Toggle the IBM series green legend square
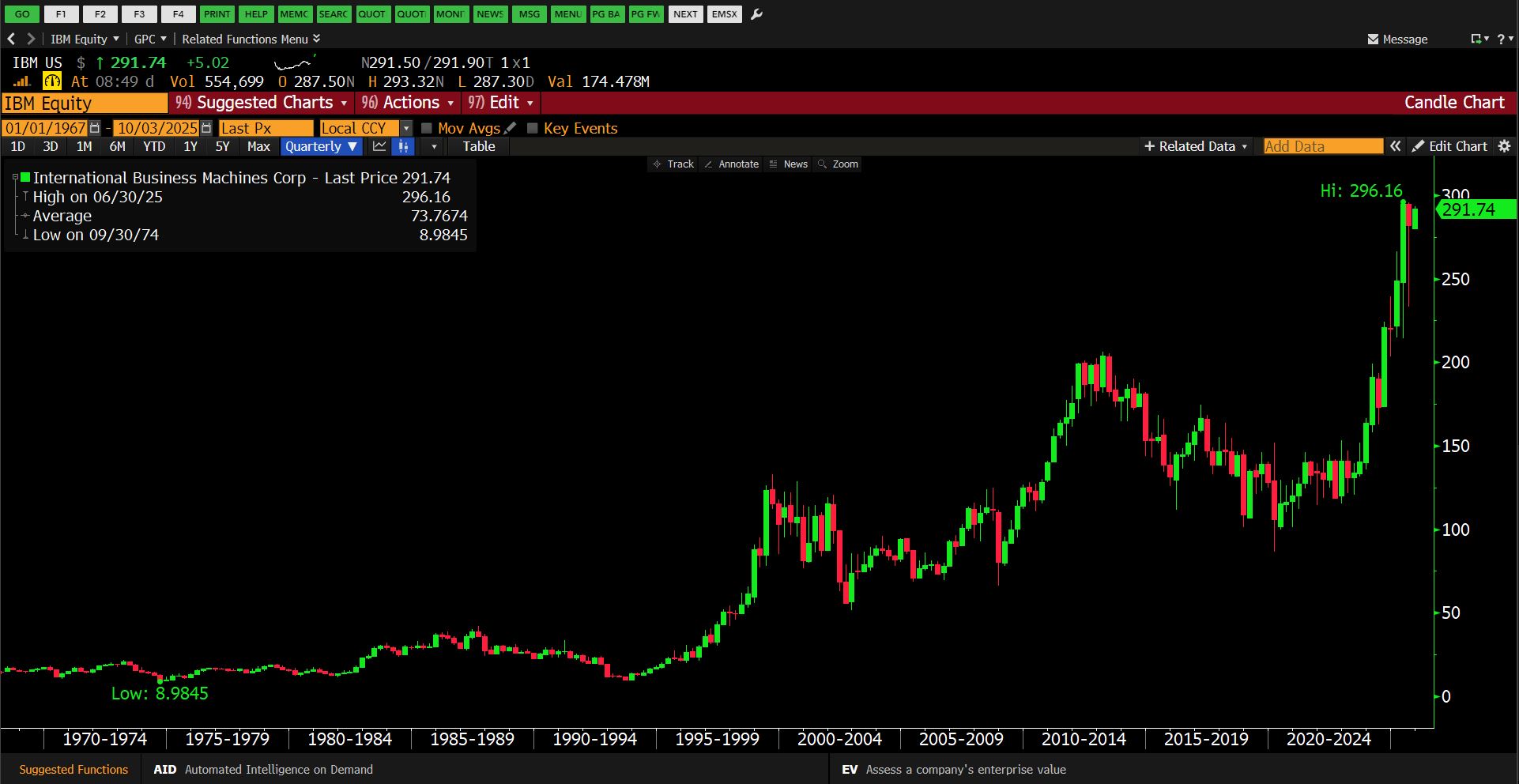This screenshot has width=1519, height=784. pyautogui.click(x=25, y=178)
